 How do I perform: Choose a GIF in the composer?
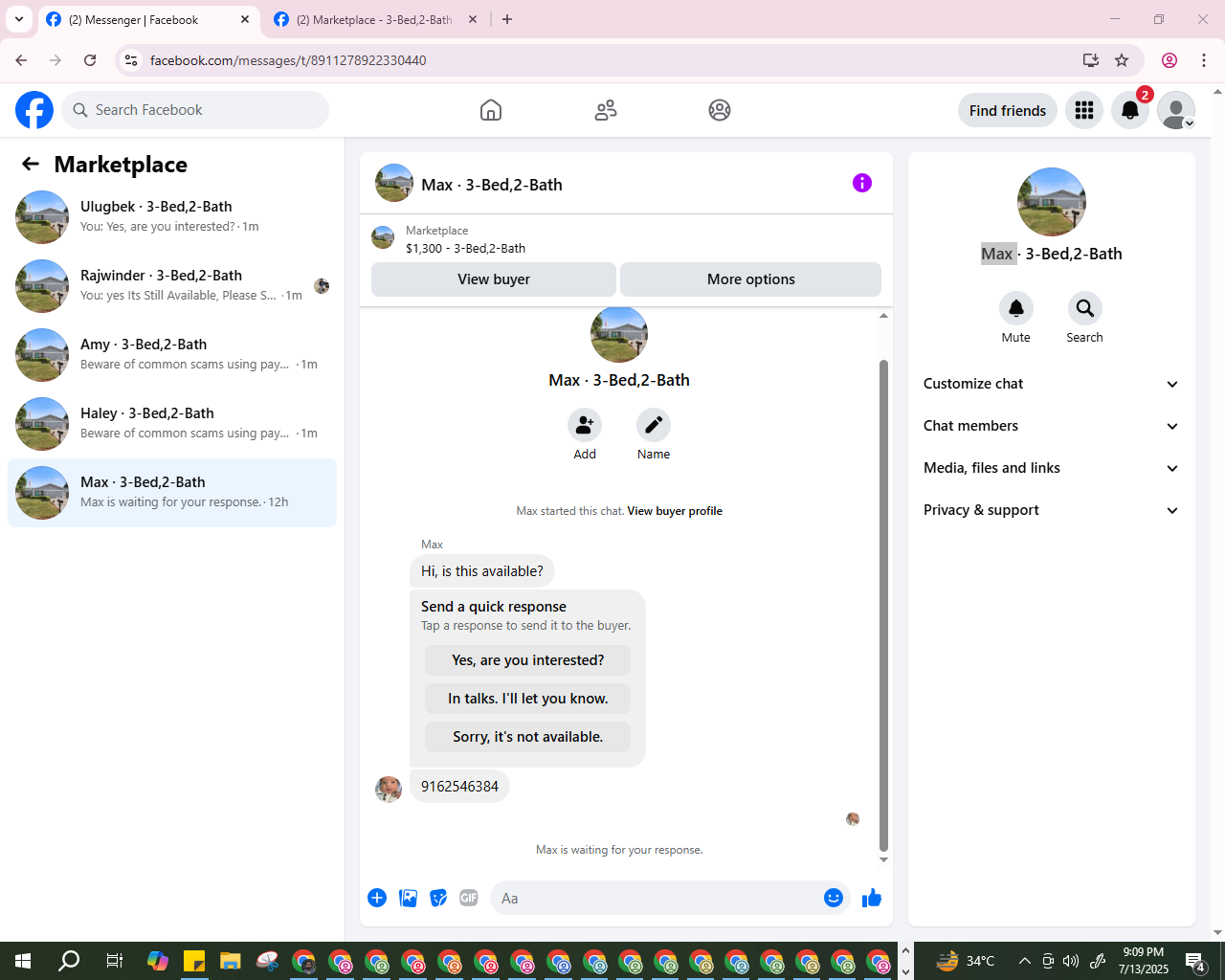tap(469, 898)
